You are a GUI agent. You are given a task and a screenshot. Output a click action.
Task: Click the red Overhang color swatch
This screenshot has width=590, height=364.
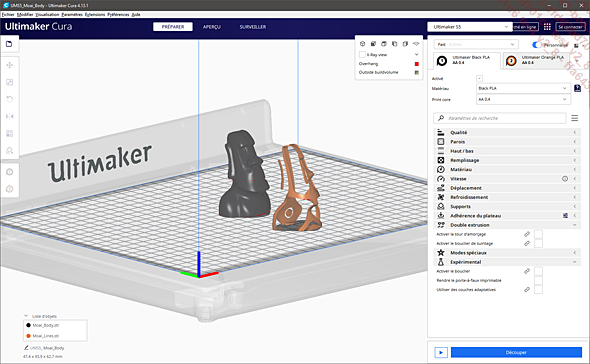(417, 64)
